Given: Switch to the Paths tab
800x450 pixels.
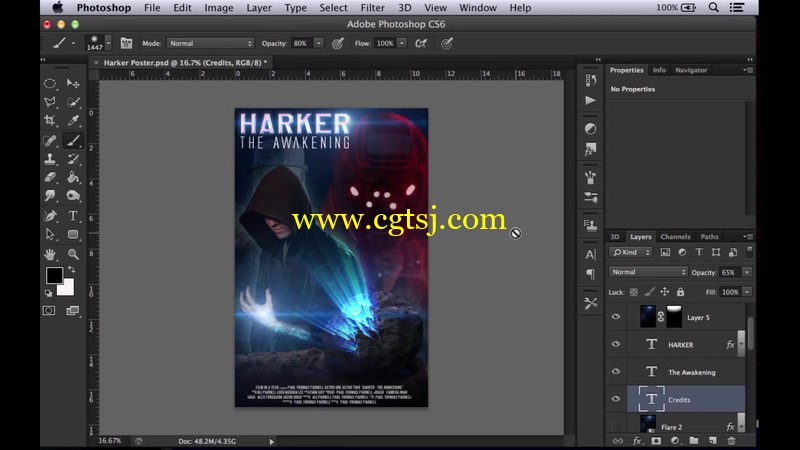Looking at the screenshot, I should (x=709, y=237).
